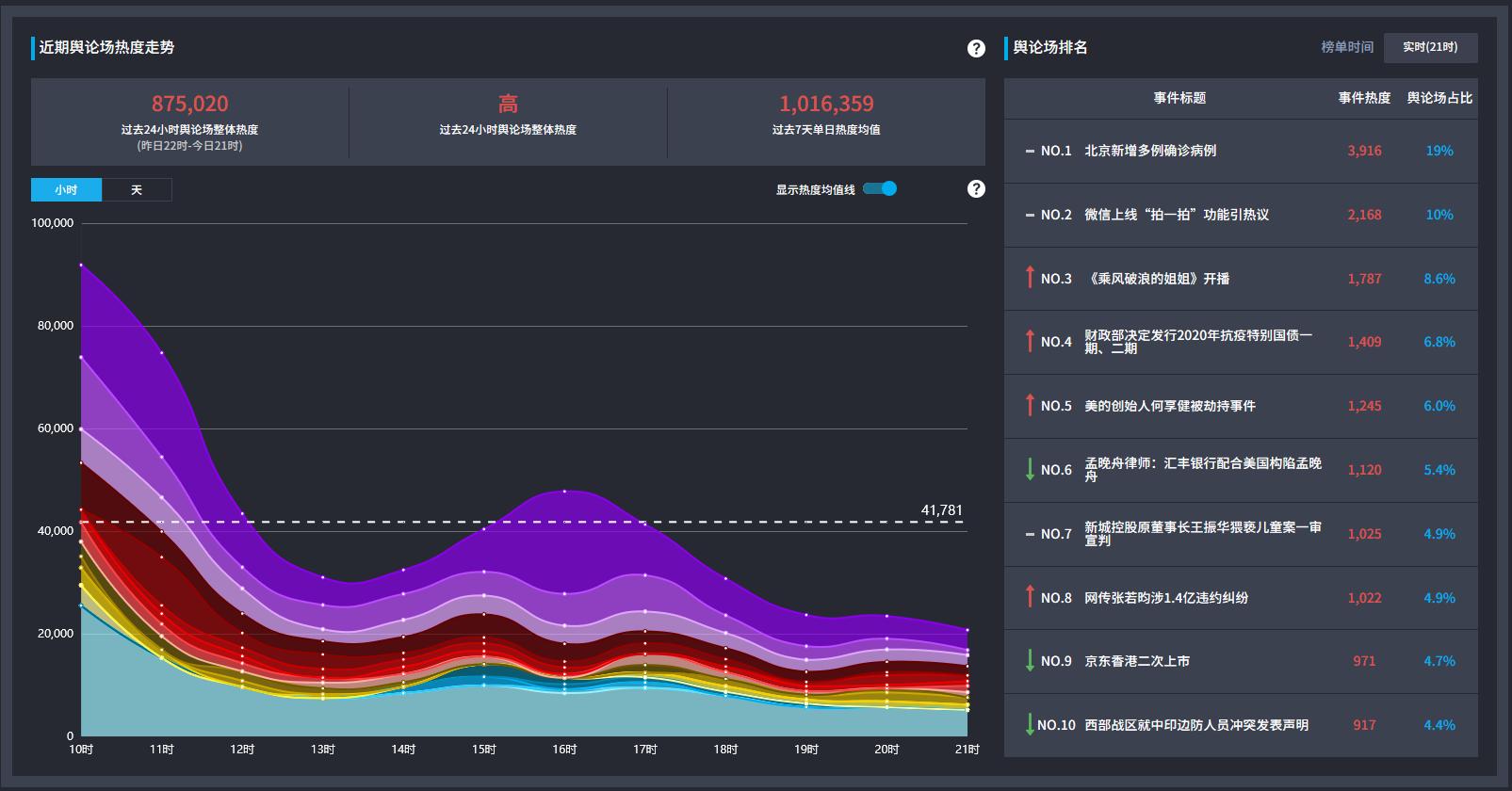Switch chart to 天 view
This screenshot has width=1512, height=791.
coord(137,189)
